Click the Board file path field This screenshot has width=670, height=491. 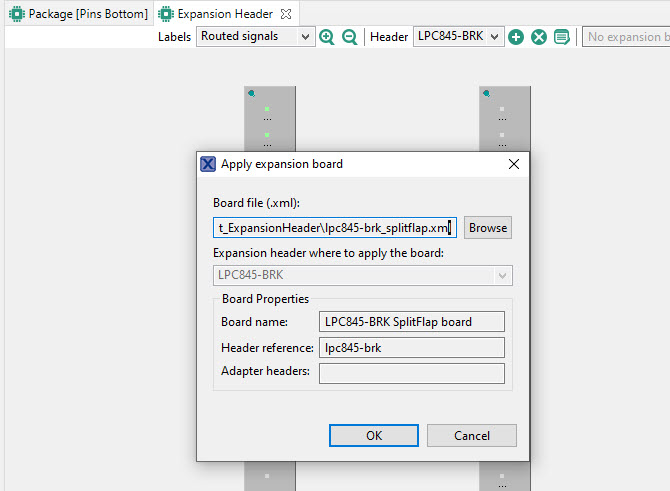point(335,228)
